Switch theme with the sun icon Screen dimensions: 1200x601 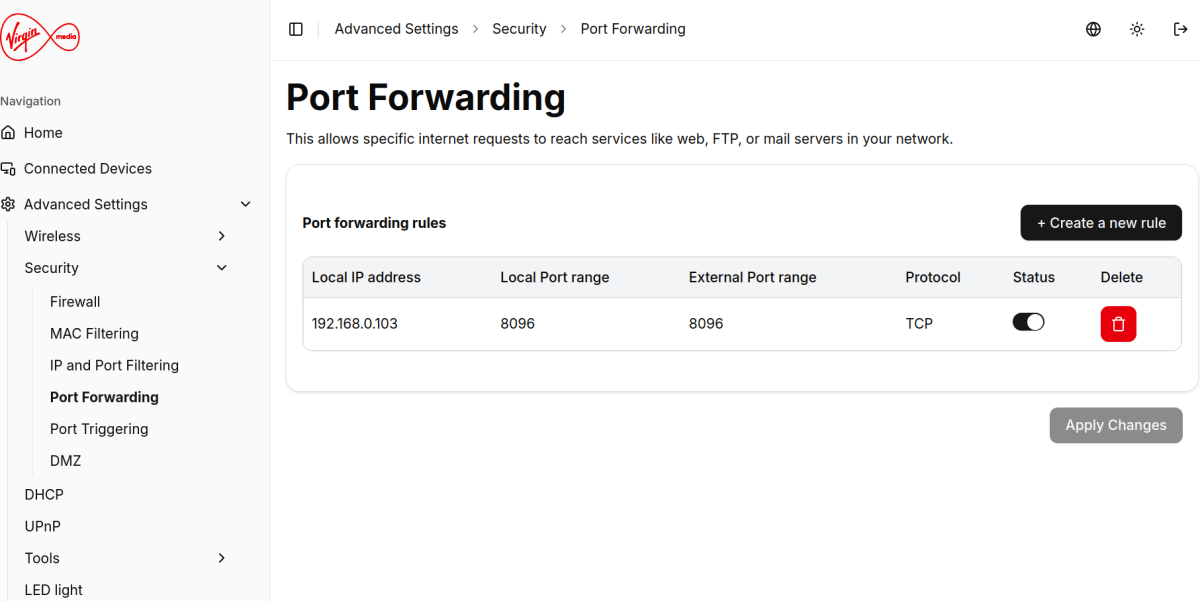(x=1137, y=29)
